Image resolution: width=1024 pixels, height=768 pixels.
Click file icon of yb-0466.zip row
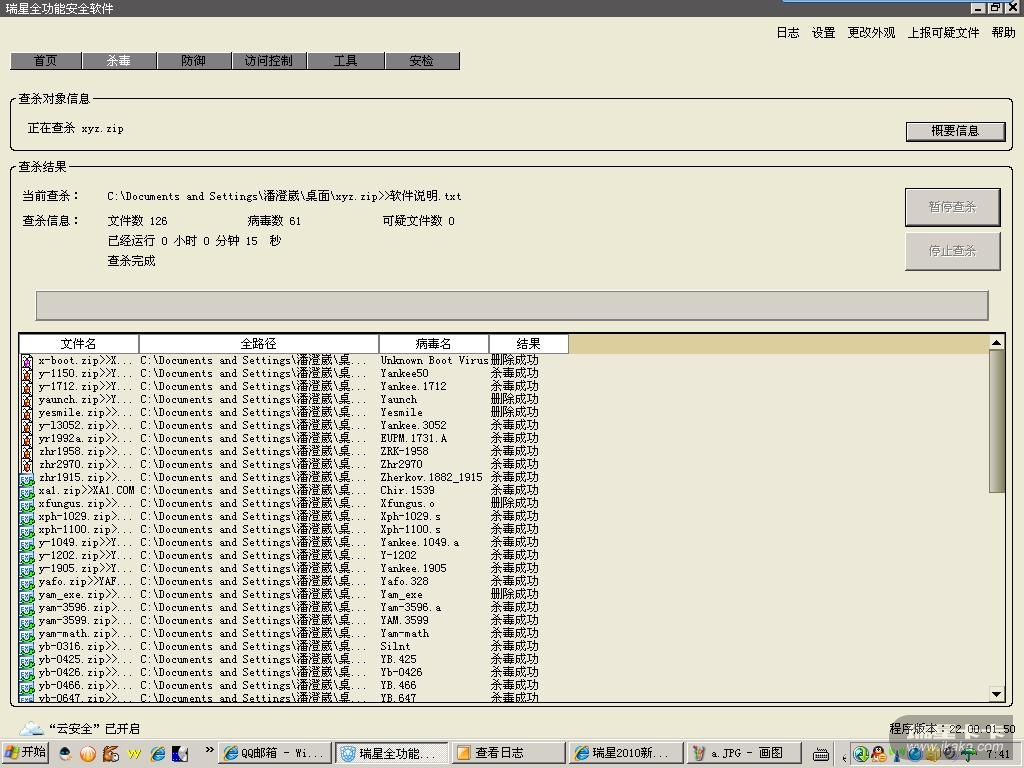[x=27, y=686]
